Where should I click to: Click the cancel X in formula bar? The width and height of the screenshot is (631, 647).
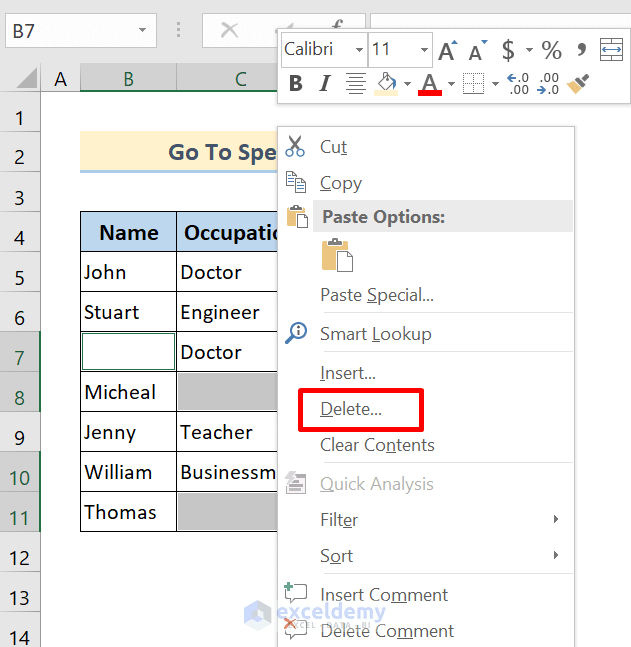tap(229, 30)
